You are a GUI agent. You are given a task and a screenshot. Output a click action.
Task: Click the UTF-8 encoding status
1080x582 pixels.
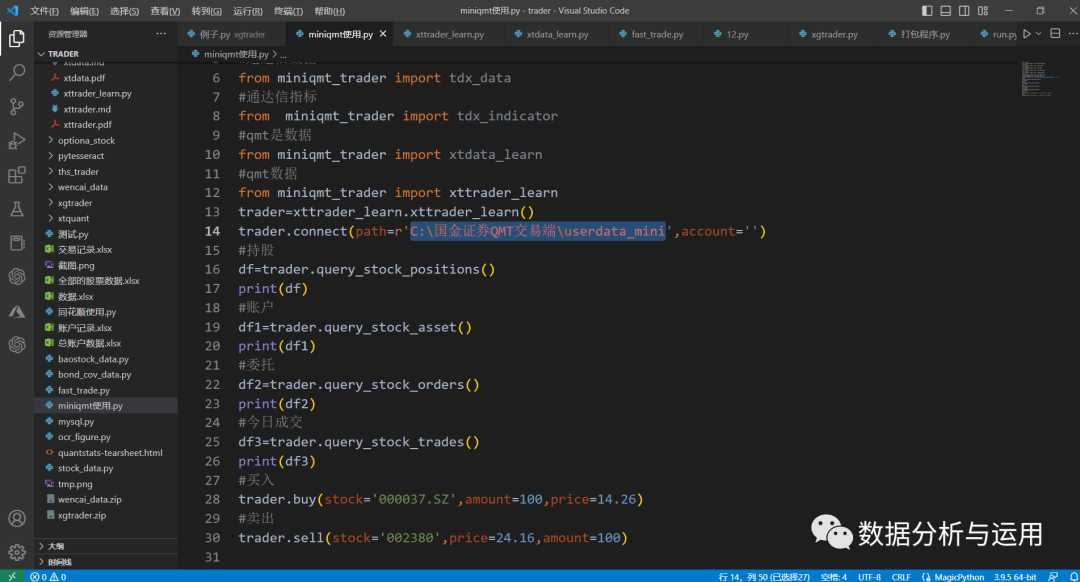[x=869, y=576]
